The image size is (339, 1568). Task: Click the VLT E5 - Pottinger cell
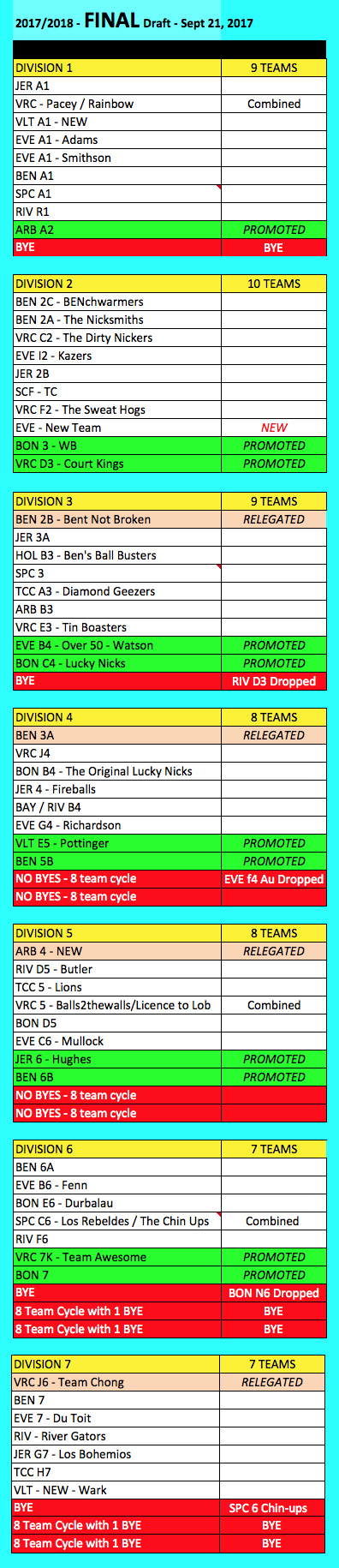coord(117,843)
